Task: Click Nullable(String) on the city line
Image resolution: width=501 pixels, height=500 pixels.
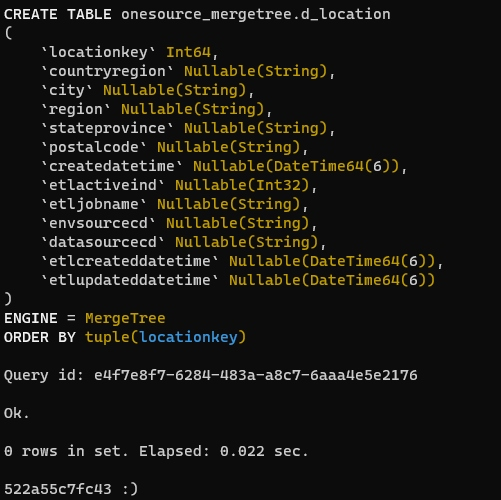Action: (175, 90)
